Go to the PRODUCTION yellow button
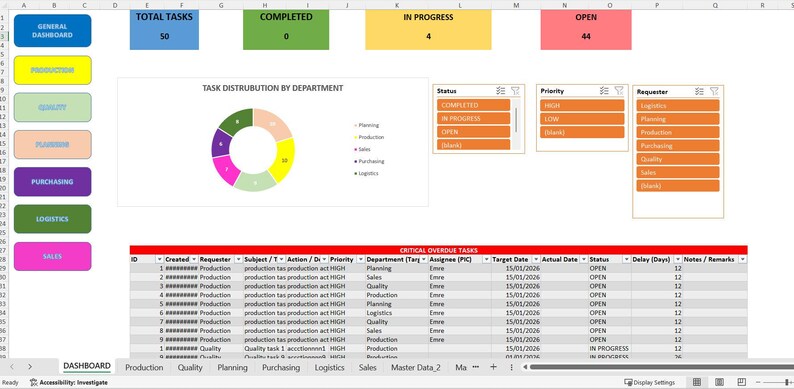 click(53, 70)
